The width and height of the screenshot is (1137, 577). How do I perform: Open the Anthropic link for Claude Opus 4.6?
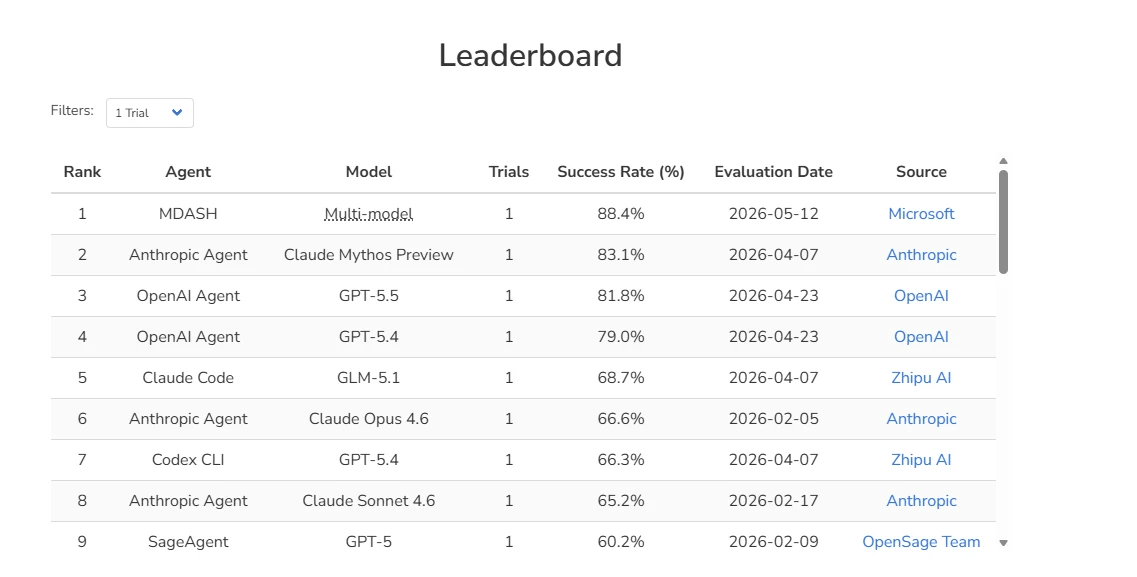[x=921, y=419]
